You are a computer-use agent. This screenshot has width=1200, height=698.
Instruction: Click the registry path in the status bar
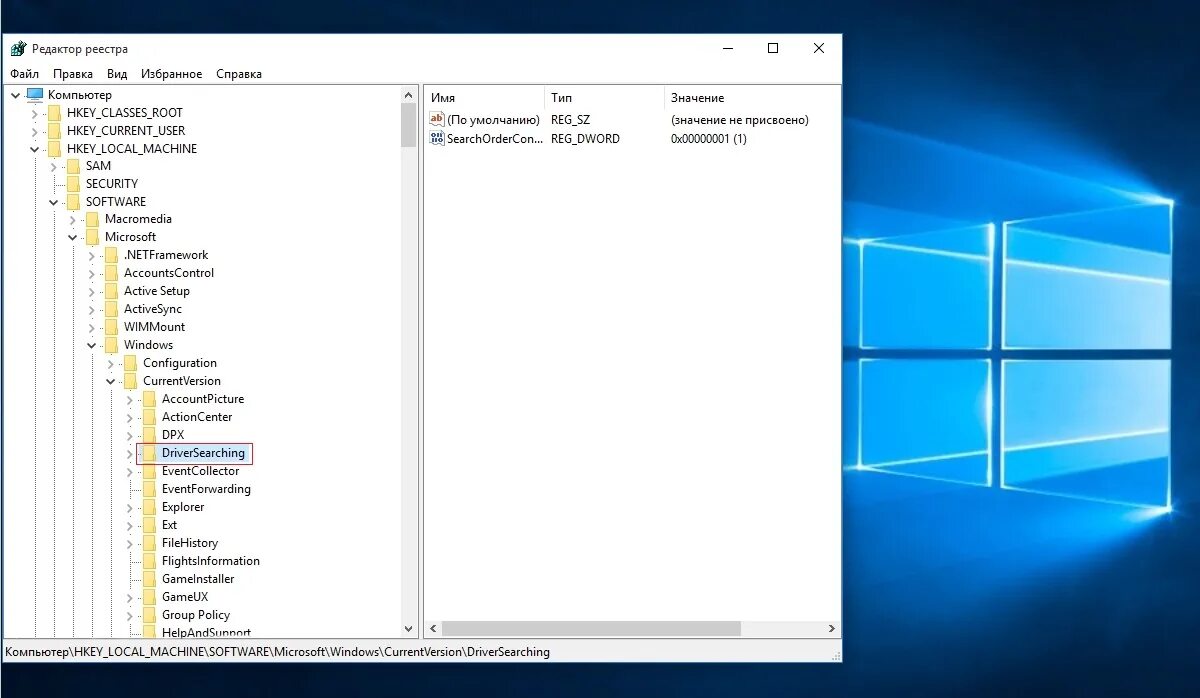pyautogui.click(x=278, y=652)
